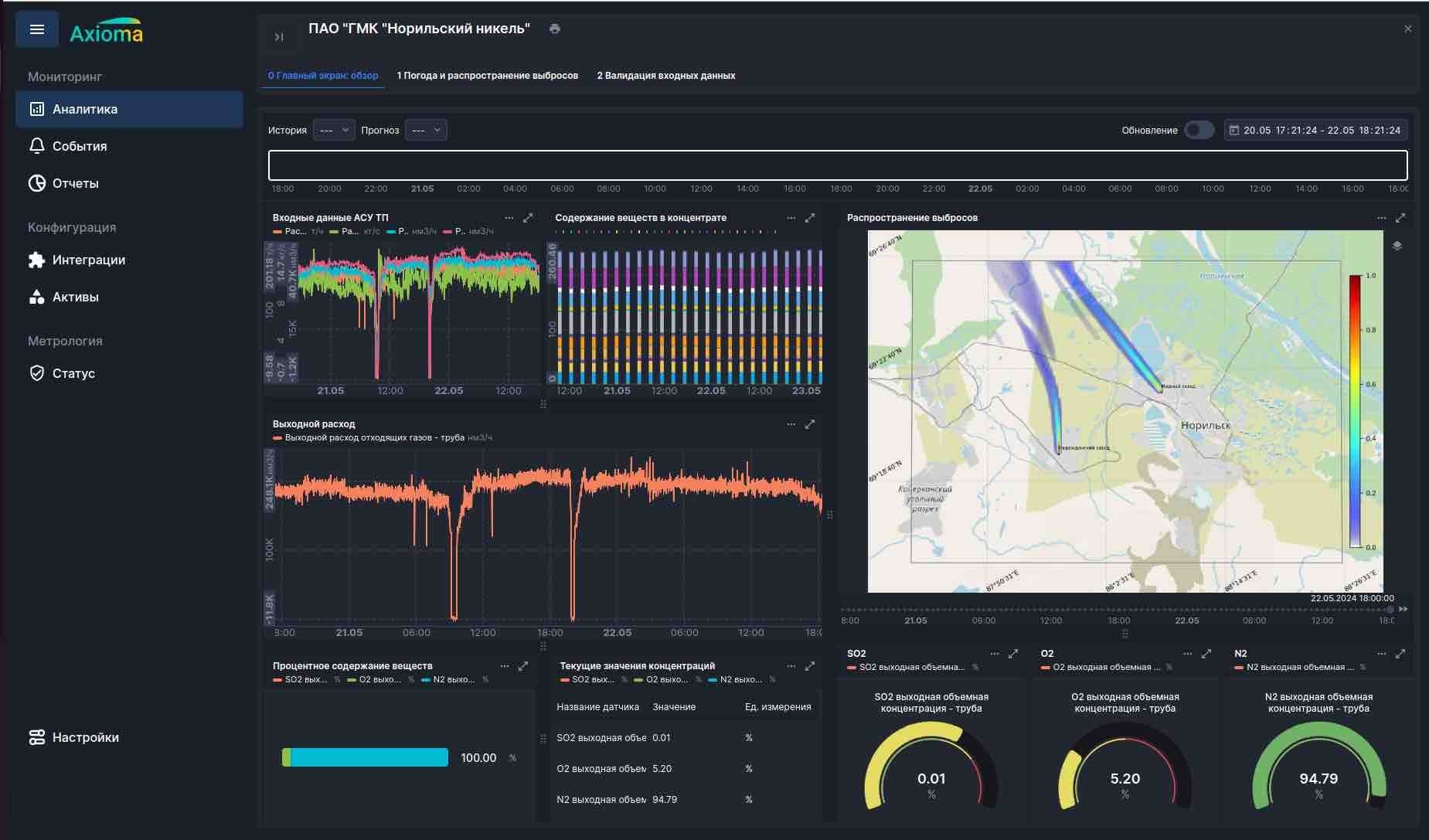Open the map layers icon
Screen dimensions: 1429x840
(x=1397, y=246)
